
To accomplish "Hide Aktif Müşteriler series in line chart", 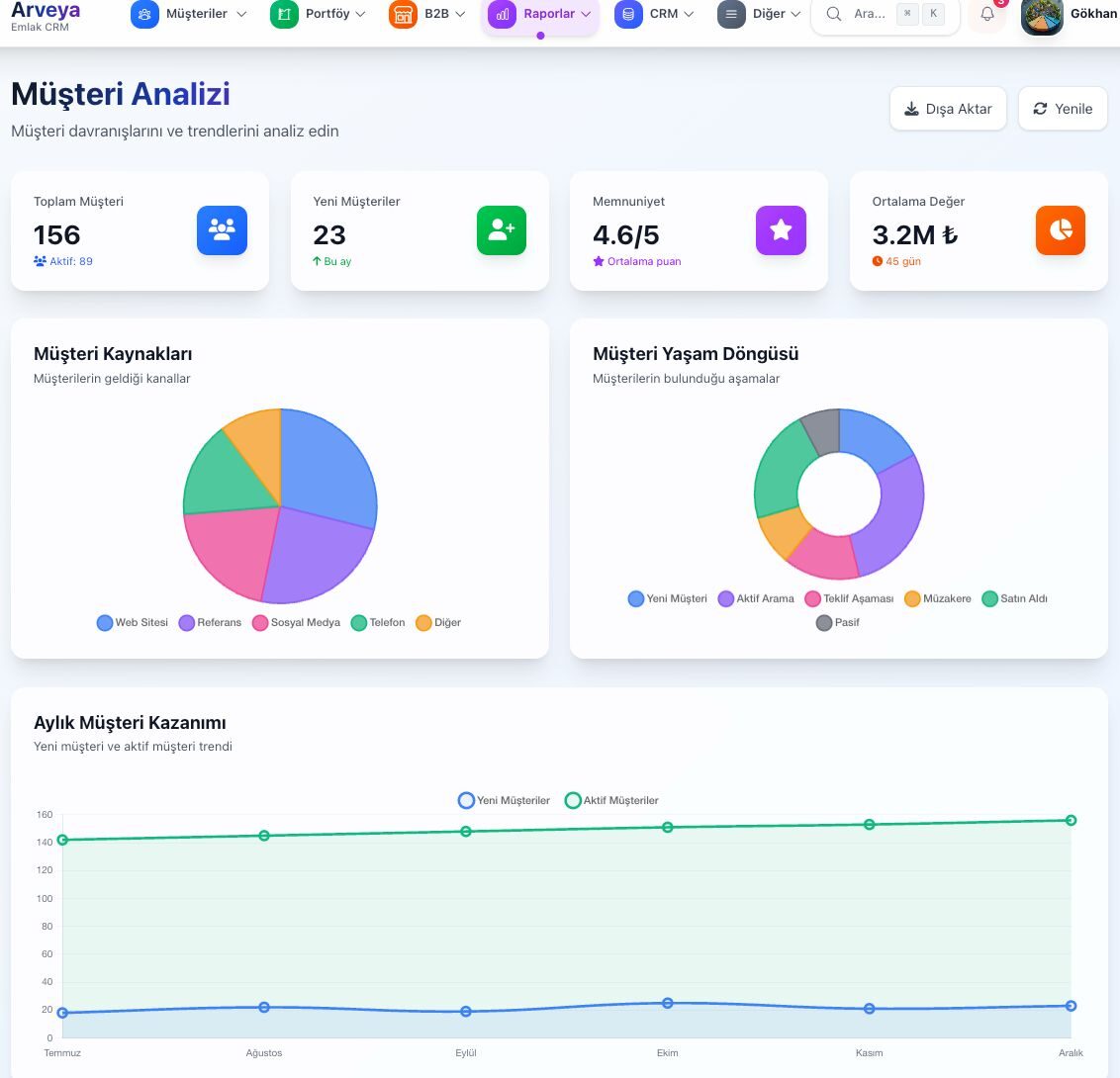I will pos(611,800).
